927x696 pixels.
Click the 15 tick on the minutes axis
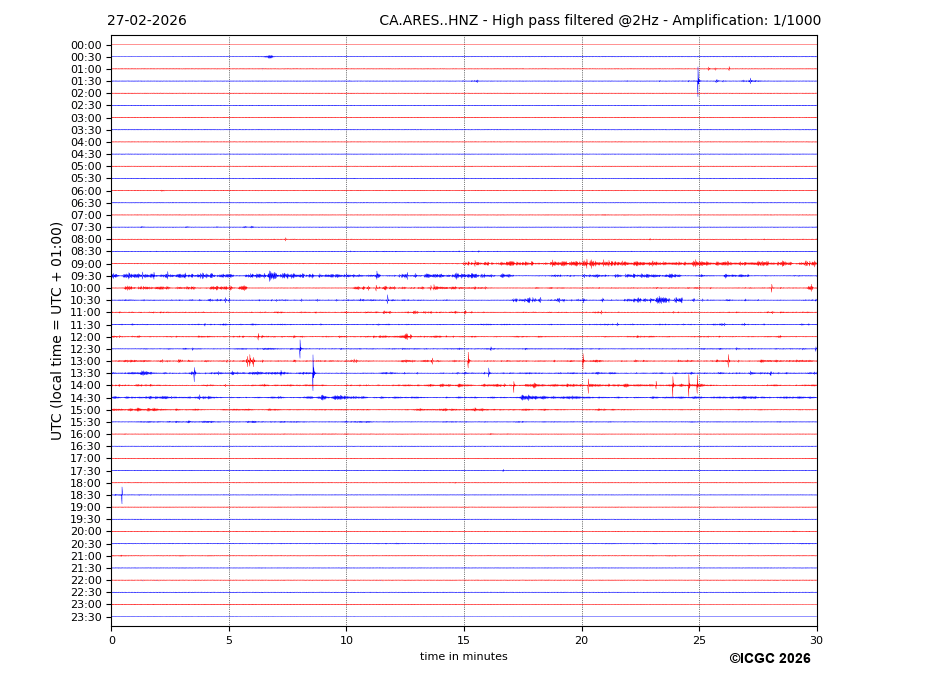tap(464, 640)
